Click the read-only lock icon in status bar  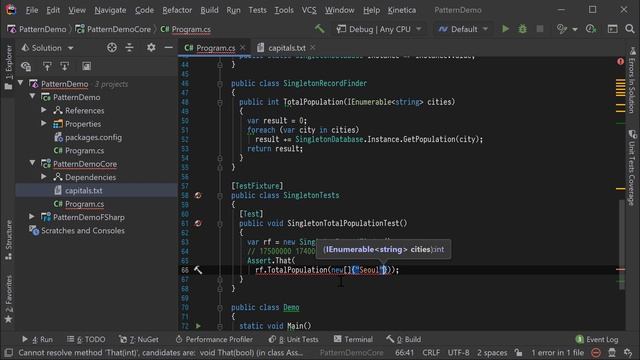click(518, 352)
